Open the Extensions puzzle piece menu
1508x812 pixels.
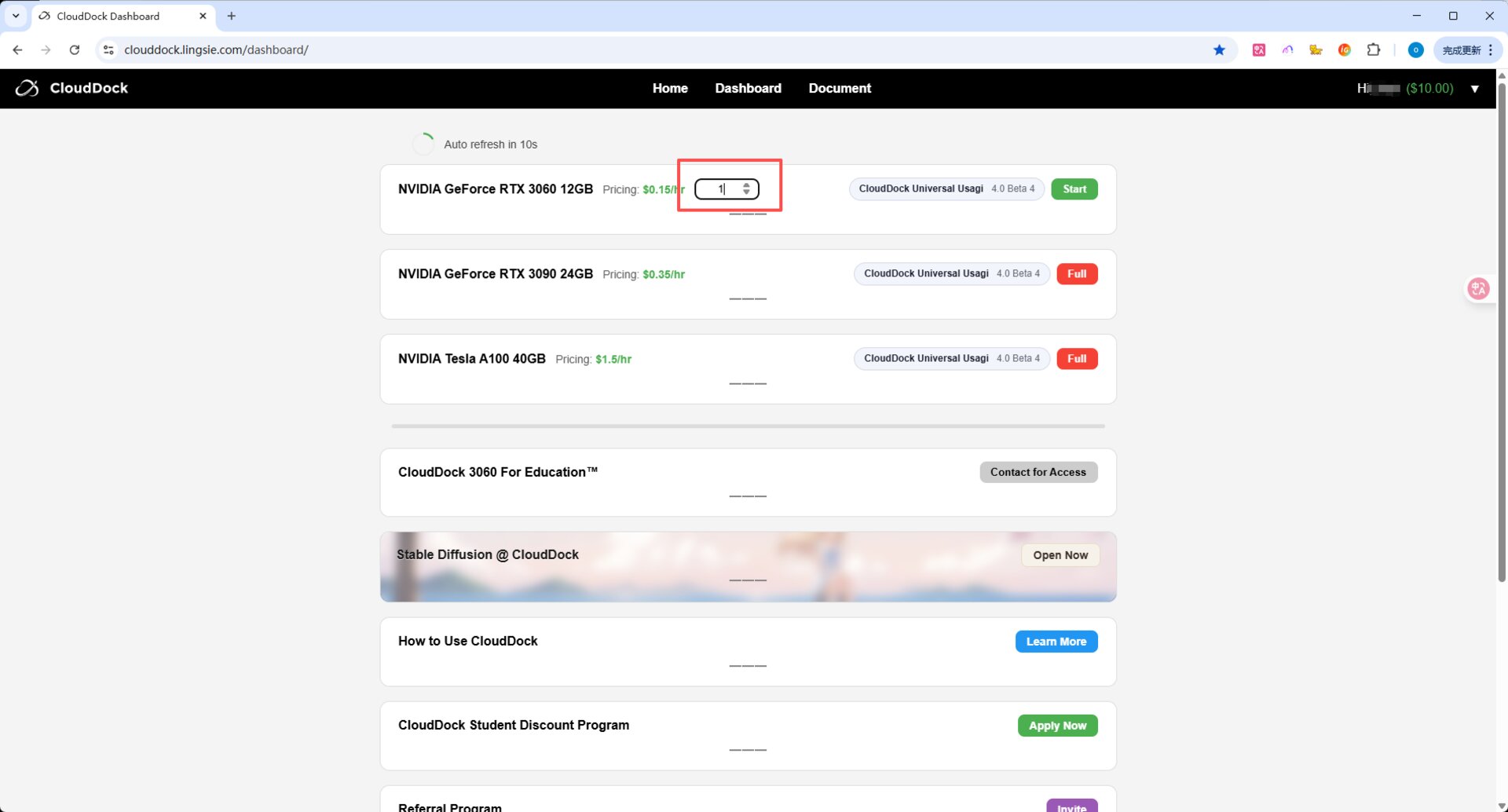click(x=1373, y=50)
